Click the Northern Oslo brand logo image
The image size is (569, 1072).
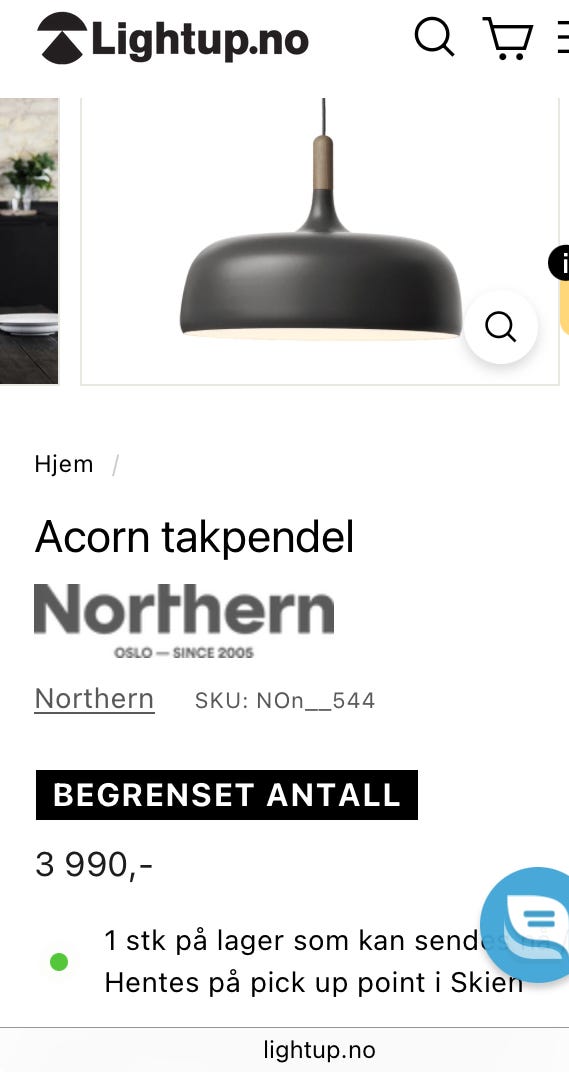(x=184, y=621)
